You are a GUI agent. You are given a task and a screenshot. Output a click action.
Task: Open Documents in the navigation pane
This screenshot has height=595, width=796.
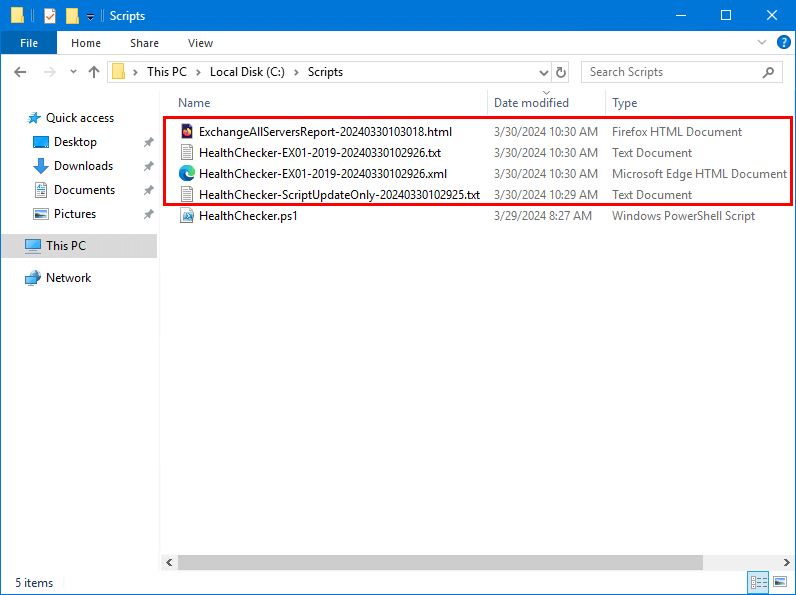(84, 190)
